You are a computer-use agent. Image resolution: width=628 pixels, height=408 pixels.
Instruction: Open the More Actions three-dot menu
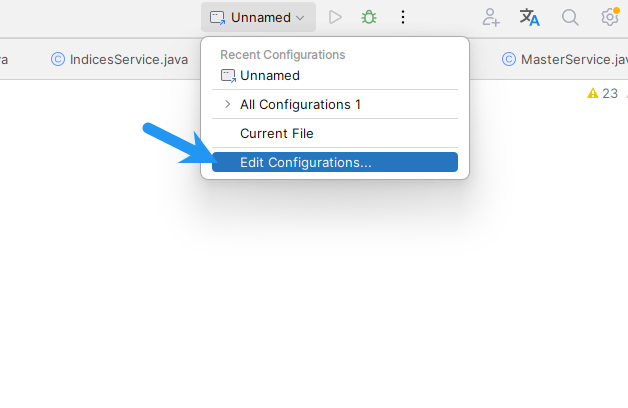403,17
